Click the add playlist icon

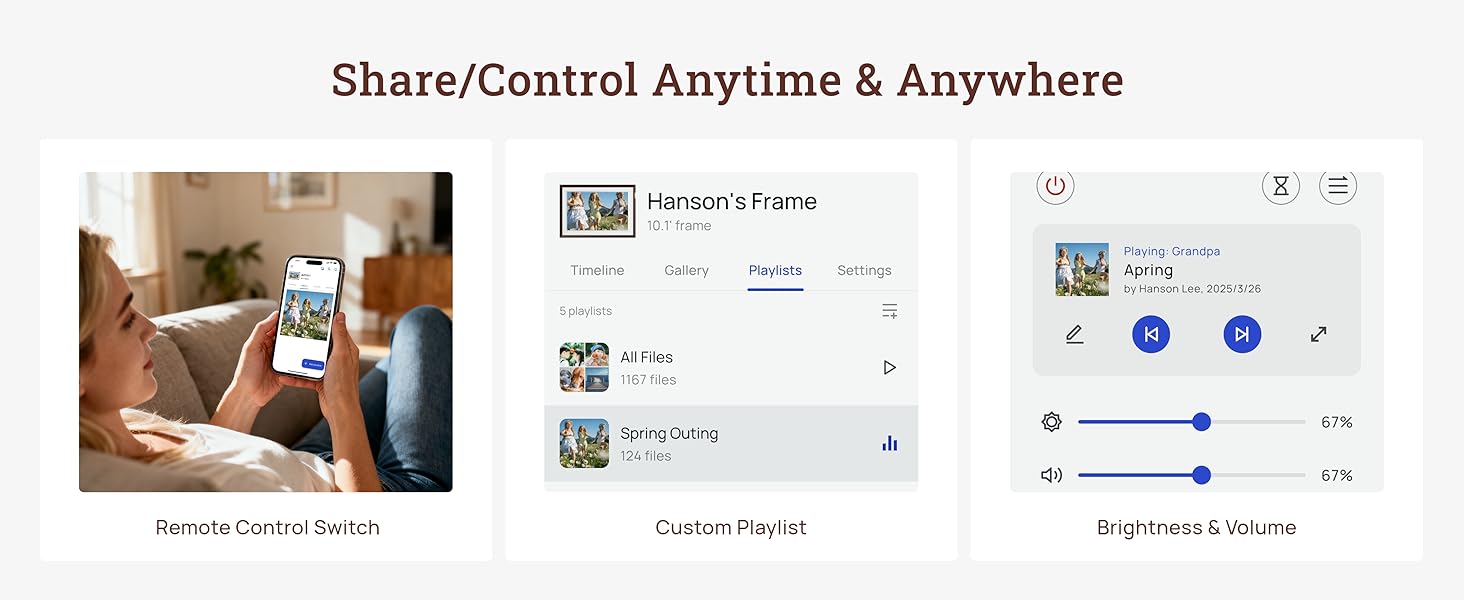click(x=889, y=311)
